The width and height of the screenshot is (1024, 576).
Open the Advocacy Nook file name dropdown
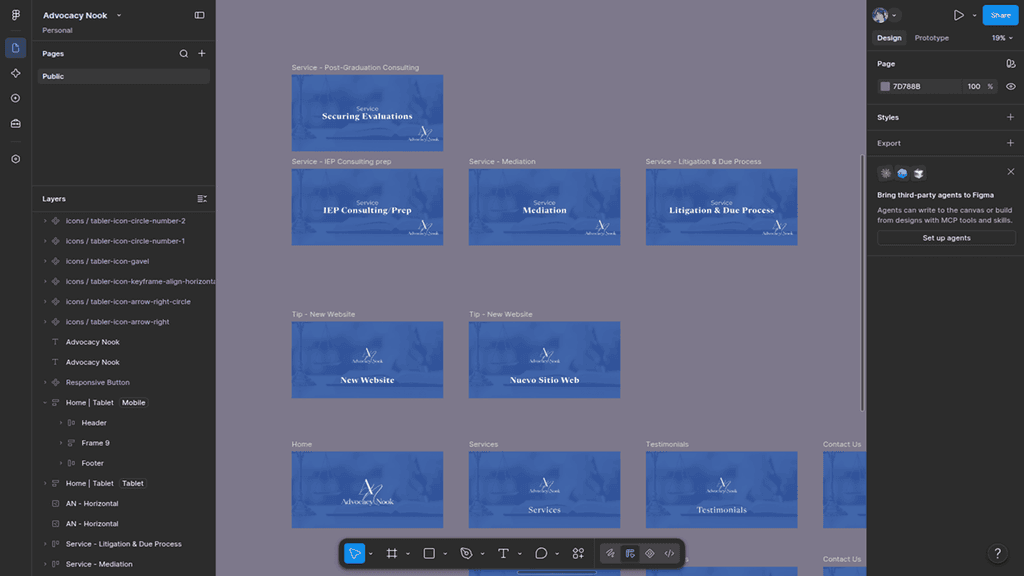point(119,15)
